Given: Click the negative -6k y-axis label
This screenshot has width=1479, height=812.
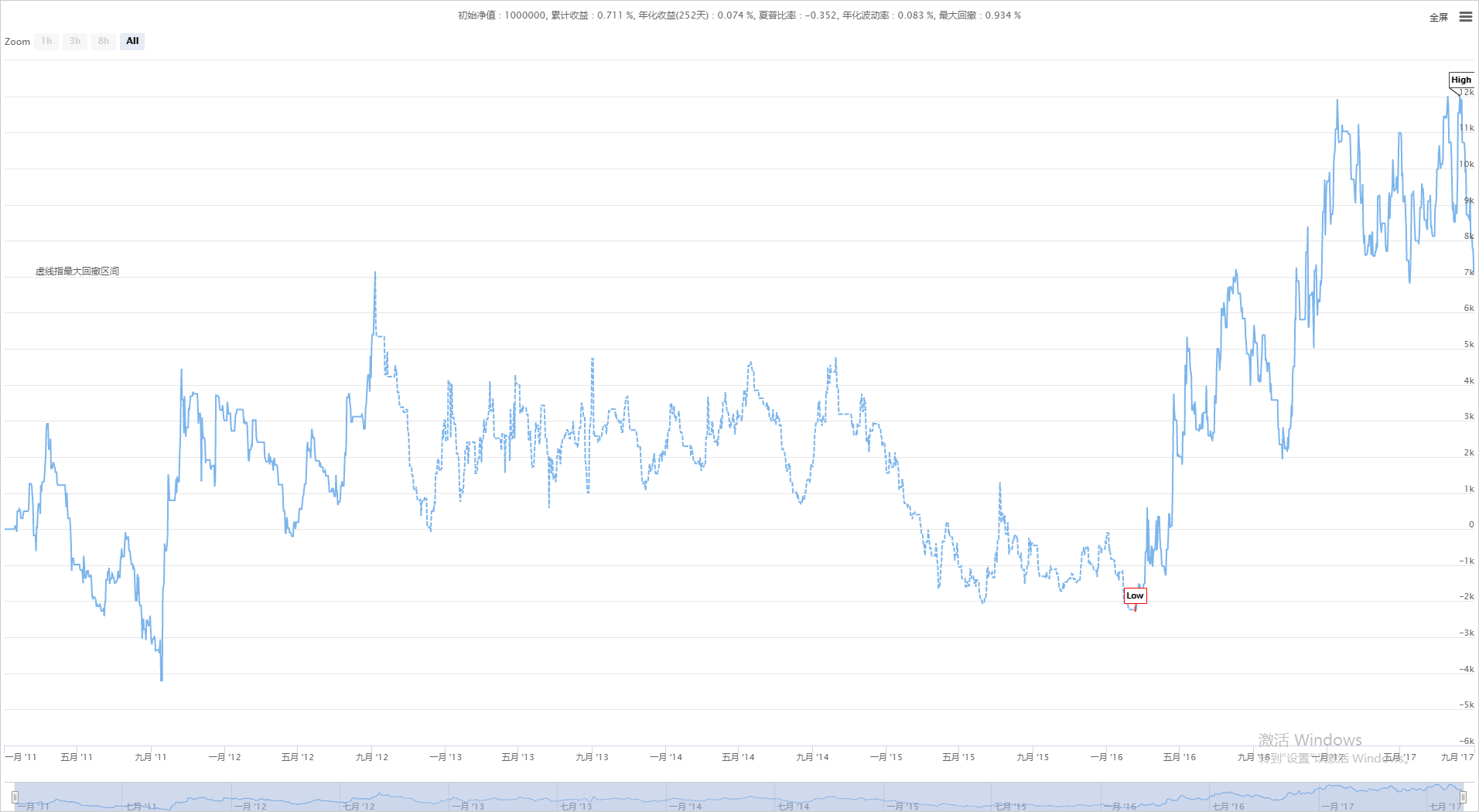Looking at the screenshot, I should tap(1467, 741).
